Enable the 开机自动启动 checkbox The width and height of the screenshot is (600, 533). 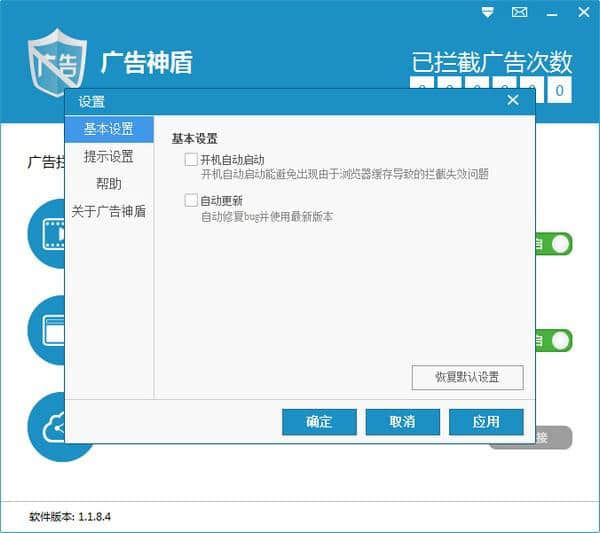192,160
